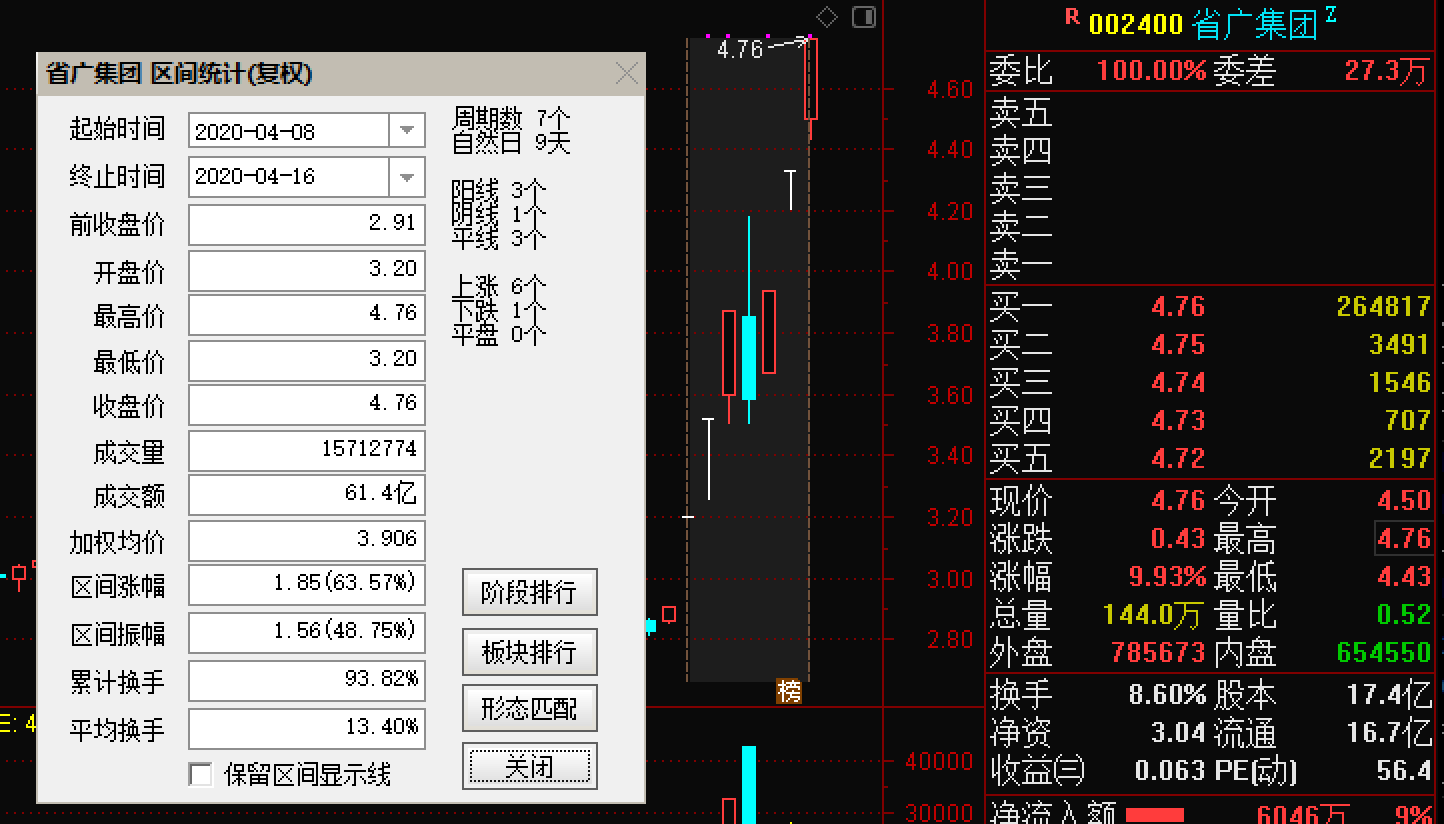Click the small red square candlestick marker
The height and width of the screenshot is (824, 1444).
669,614
